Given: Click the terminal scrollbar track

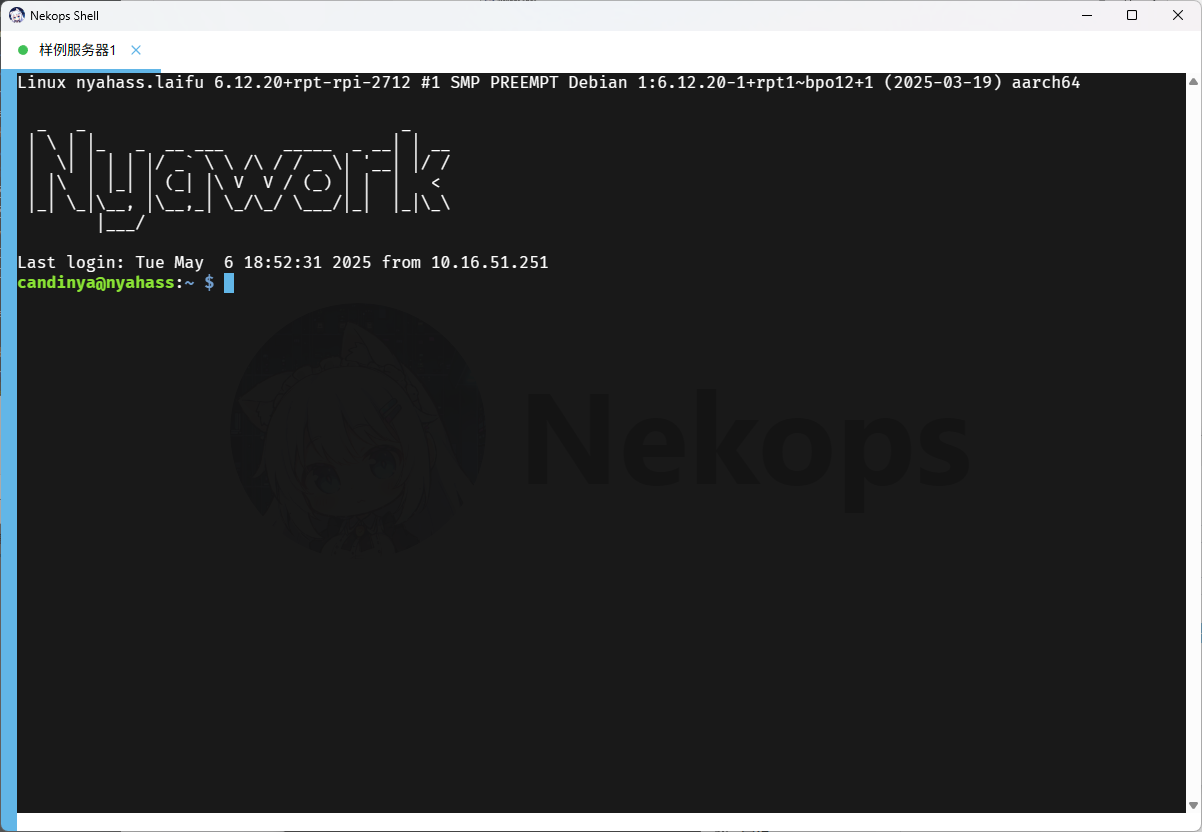Looking at the screenshot, I should pyautogui.click(x=1193, y=440).
